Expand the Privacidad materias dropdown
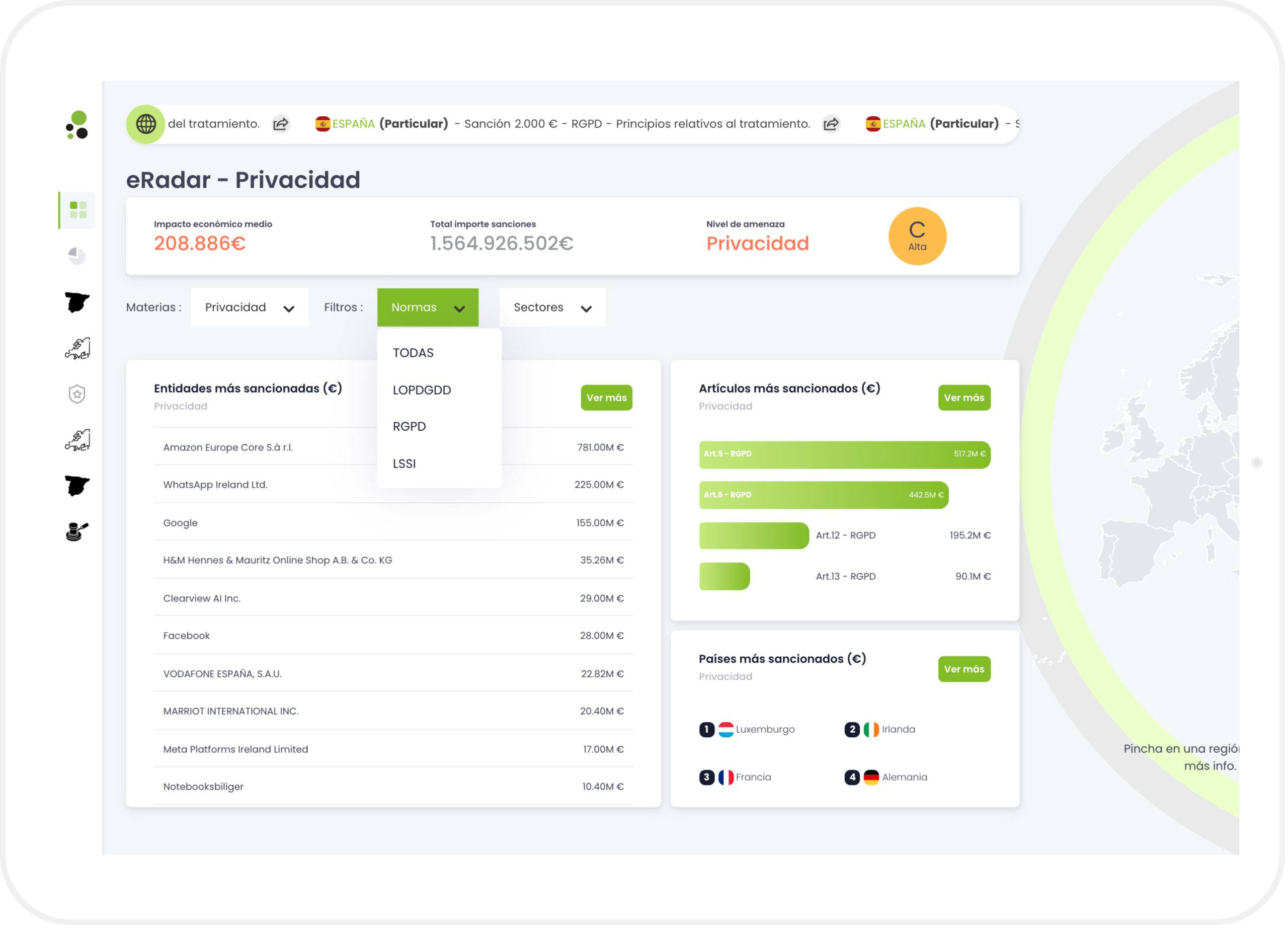 250,308
